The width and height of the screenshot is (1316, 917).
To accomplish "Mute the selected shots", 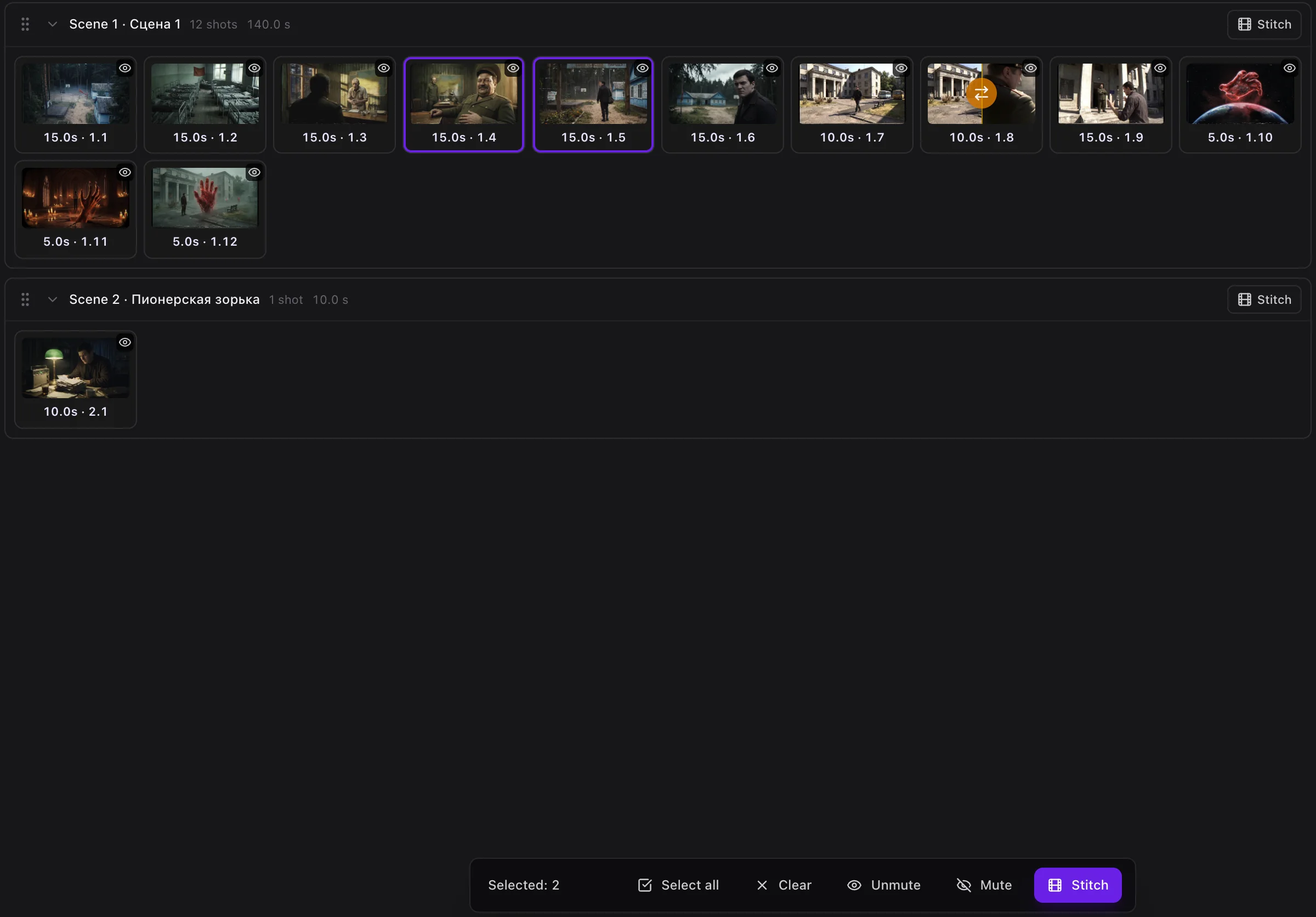I will click(x=984, y=885).
